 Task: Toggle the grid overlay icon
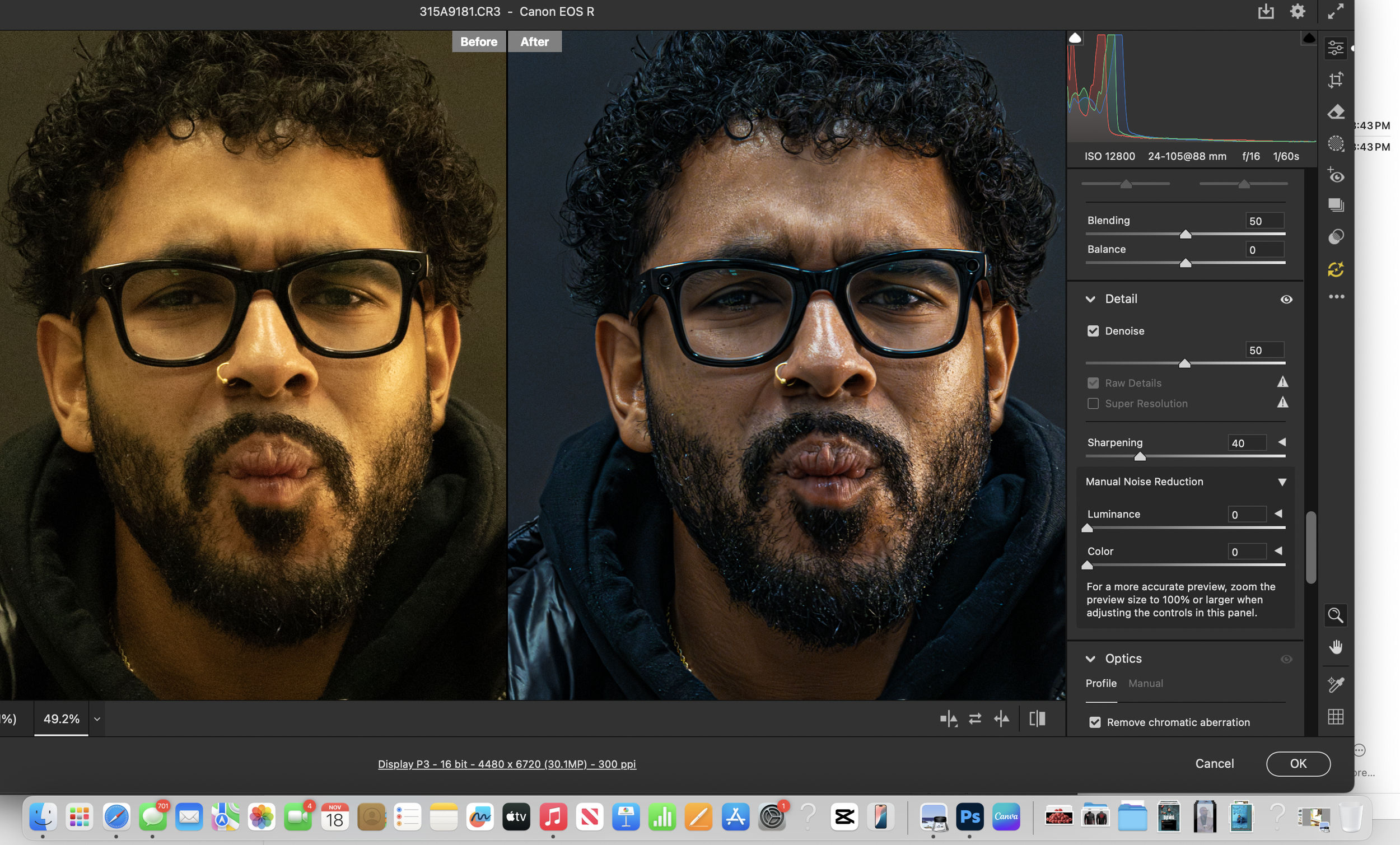(x=1335, y=717)
